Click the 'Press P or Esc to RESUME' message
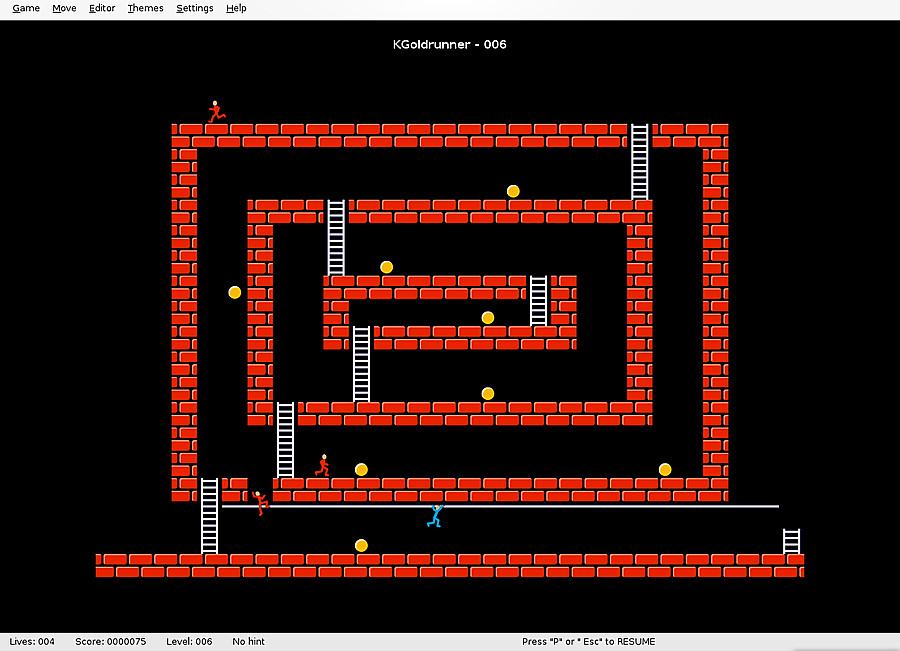The height and width of the screenshot is (651, 900). [x=588, y=641]
